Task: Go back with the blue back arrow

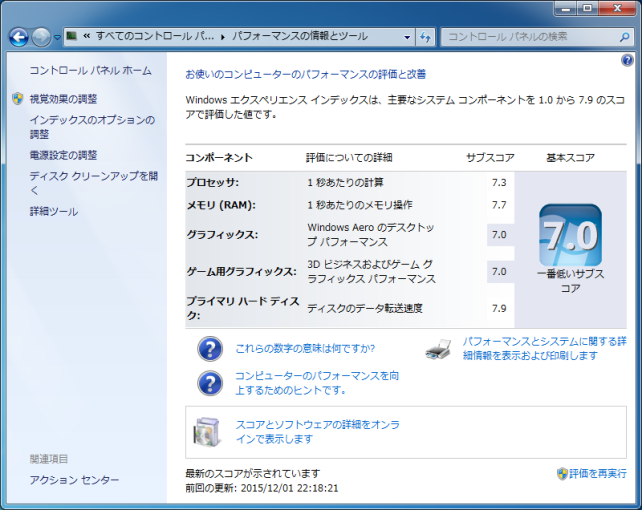Action: [19, 37]
